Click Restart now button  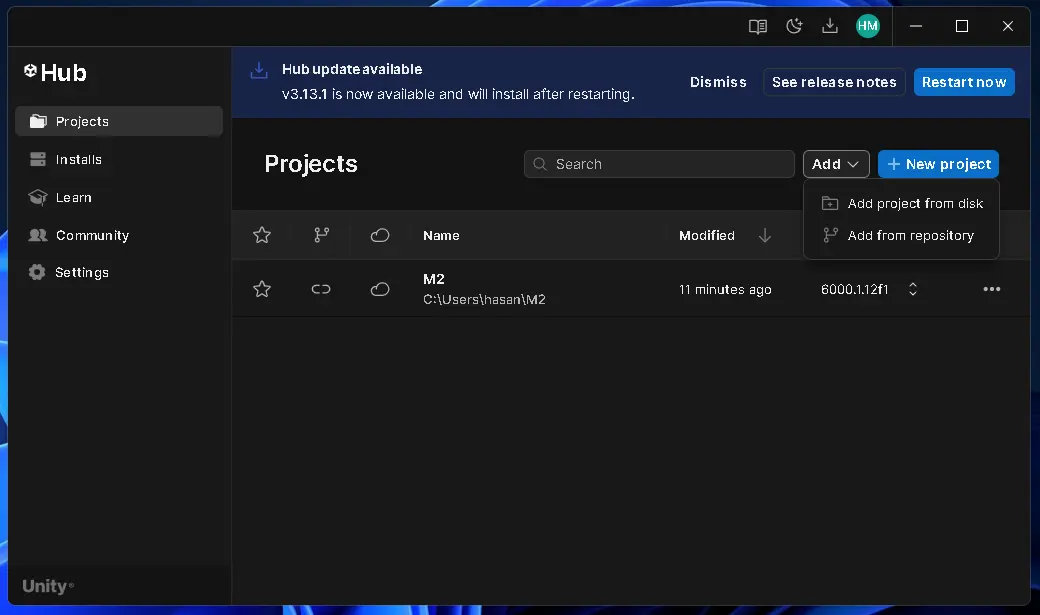coord(964,82)
